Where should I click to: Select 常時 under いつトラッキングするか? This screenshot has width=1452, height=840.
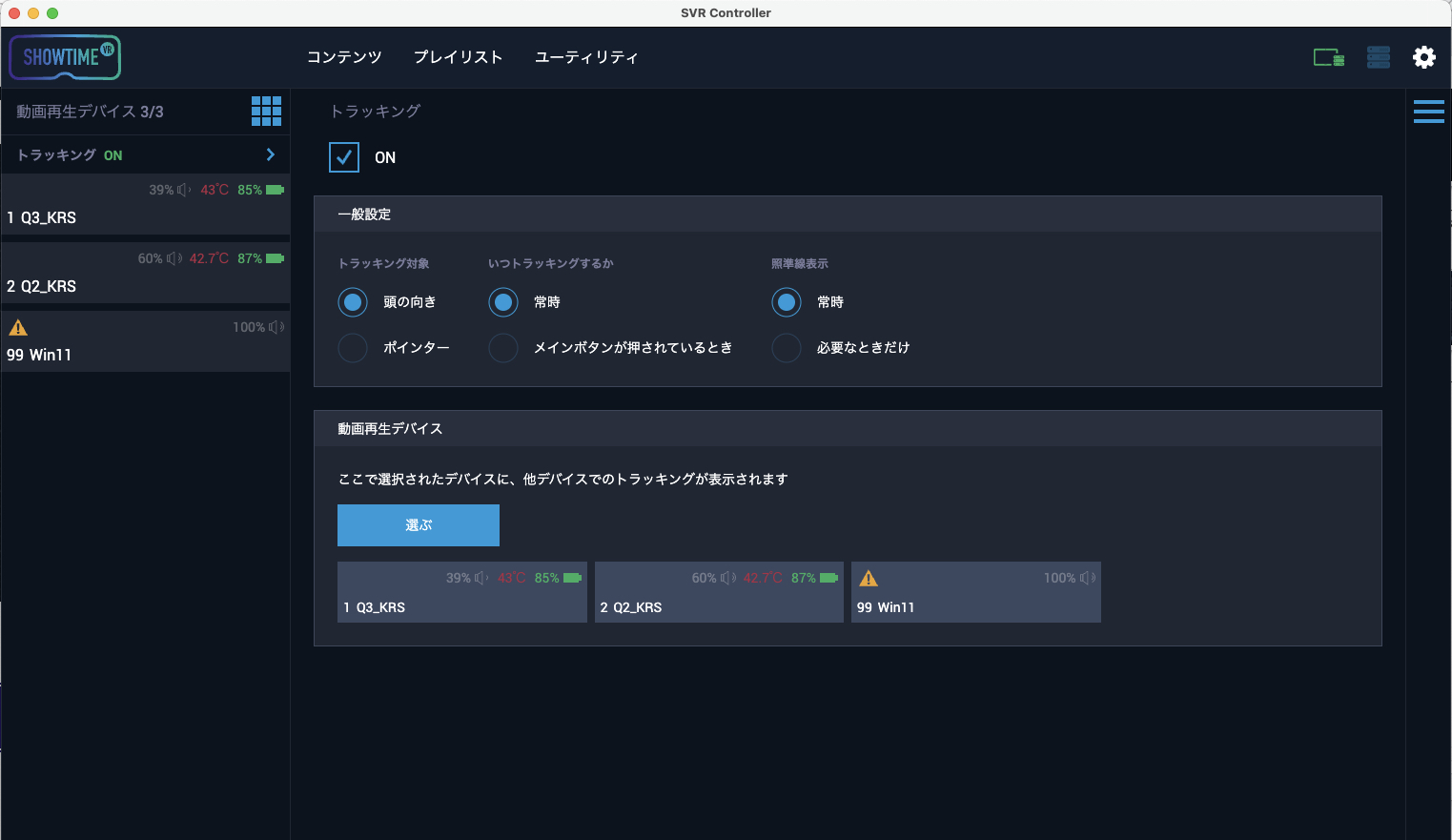[503, 302]
